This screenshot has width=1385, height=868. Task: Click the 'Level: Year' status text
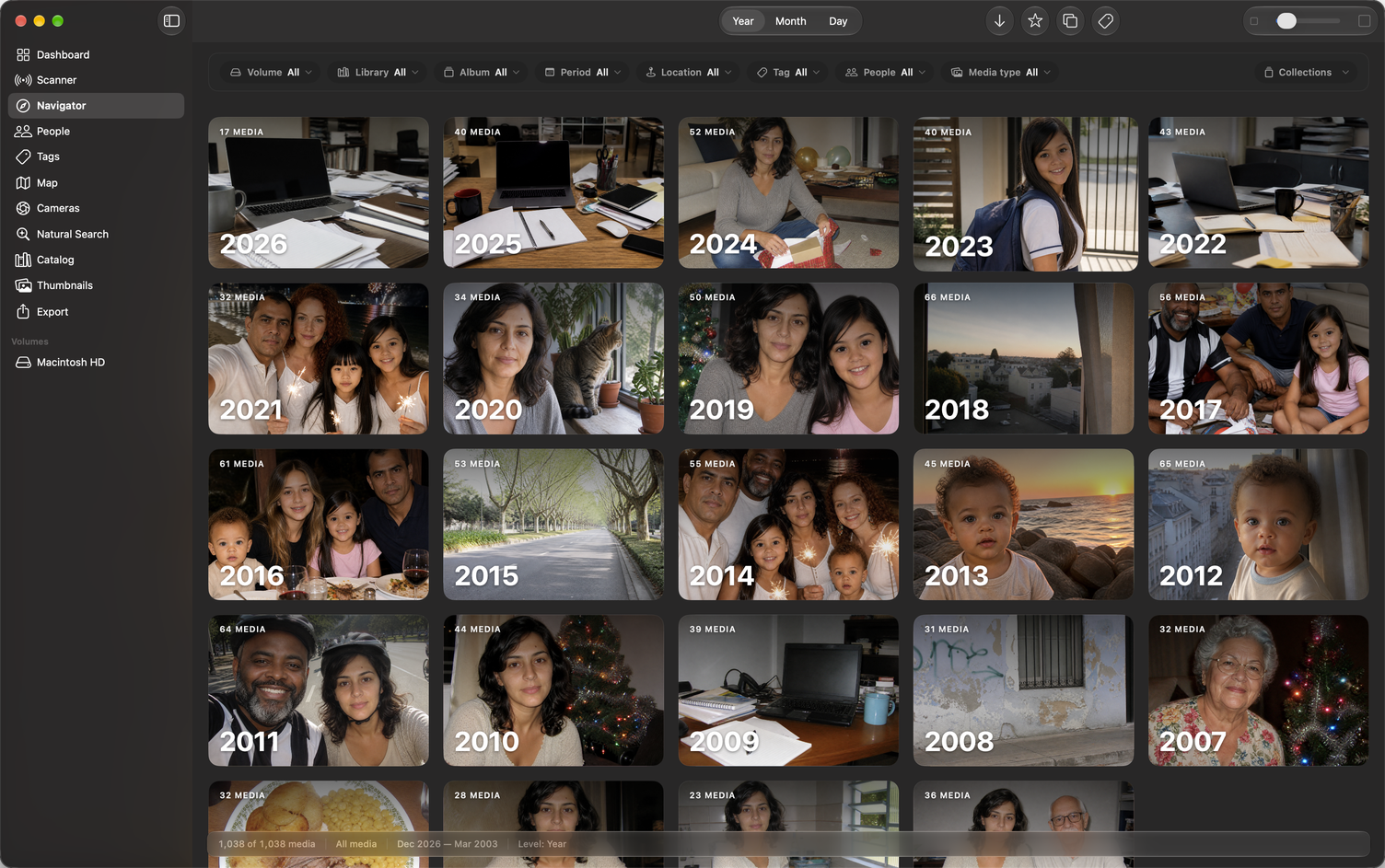coord(542,844)
